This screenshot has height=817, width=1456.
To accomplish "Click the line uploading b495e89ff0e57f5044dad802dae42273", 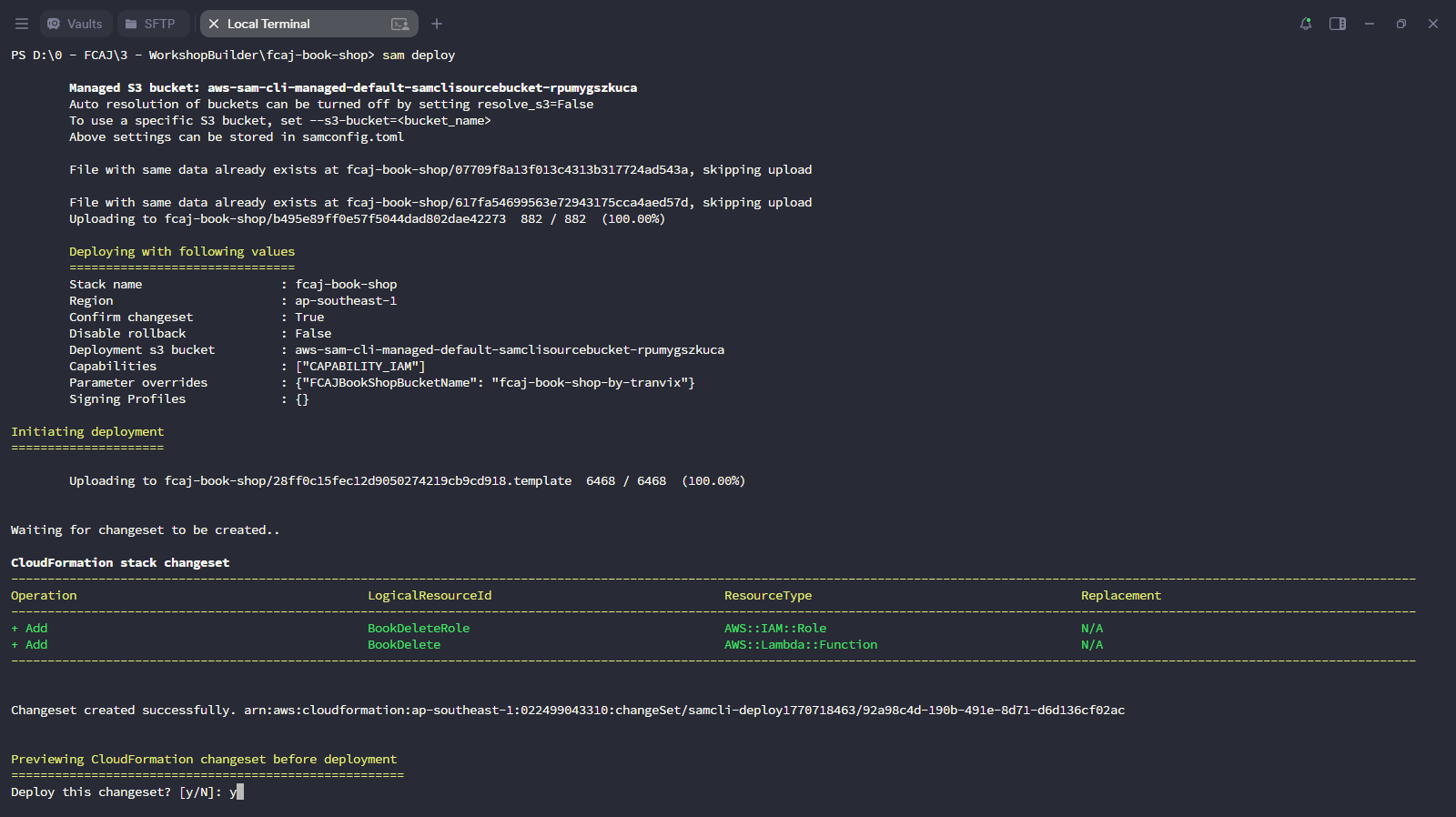I will click(x=368, y=219).
